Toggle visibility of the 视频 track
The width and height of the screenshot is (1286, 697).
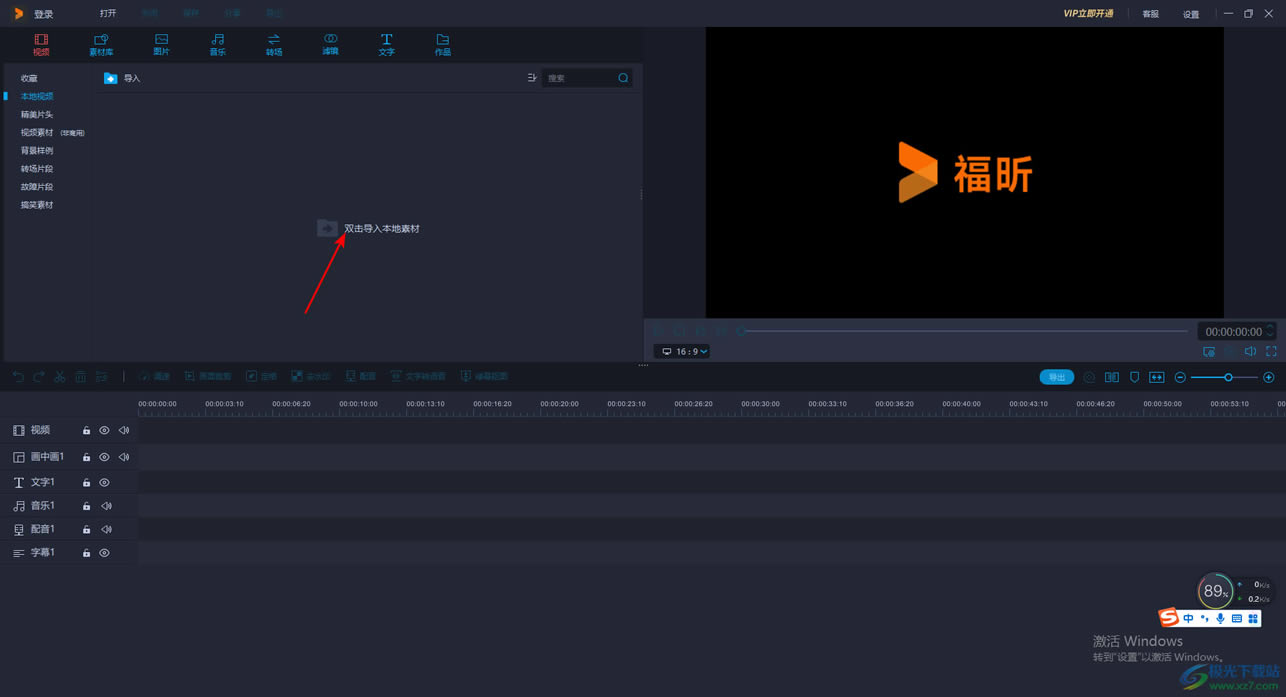point(104,430)
